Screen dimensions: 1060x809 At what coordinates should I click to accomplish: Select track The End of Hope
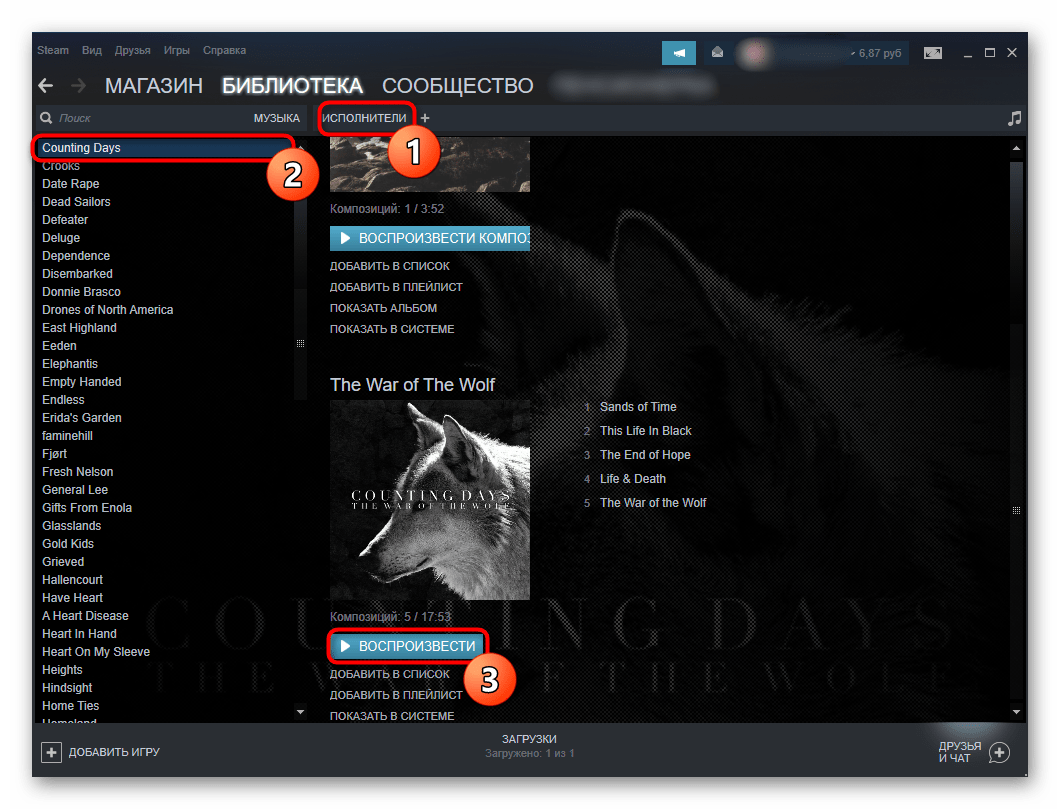645,455
